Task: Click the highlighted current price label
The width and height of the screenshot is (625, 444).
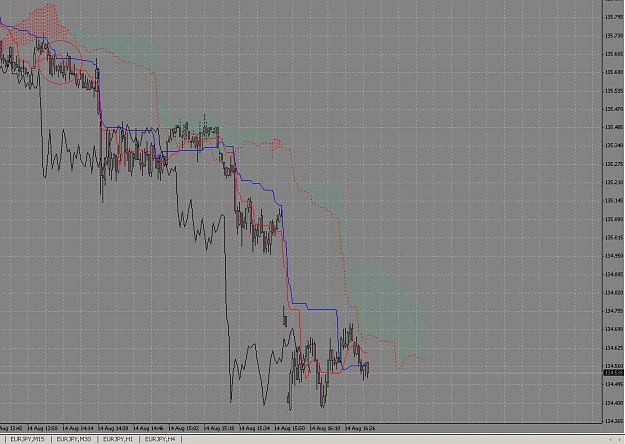Action: [614, 373]
